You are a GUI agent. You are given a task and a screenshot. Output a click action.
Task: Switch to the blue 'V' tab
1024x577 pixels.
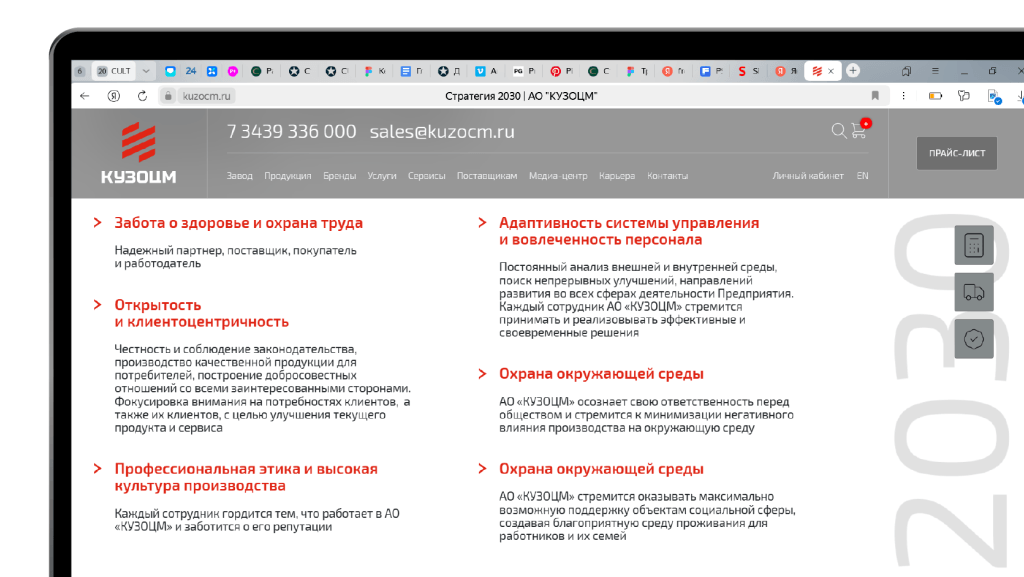pos(486,71)
